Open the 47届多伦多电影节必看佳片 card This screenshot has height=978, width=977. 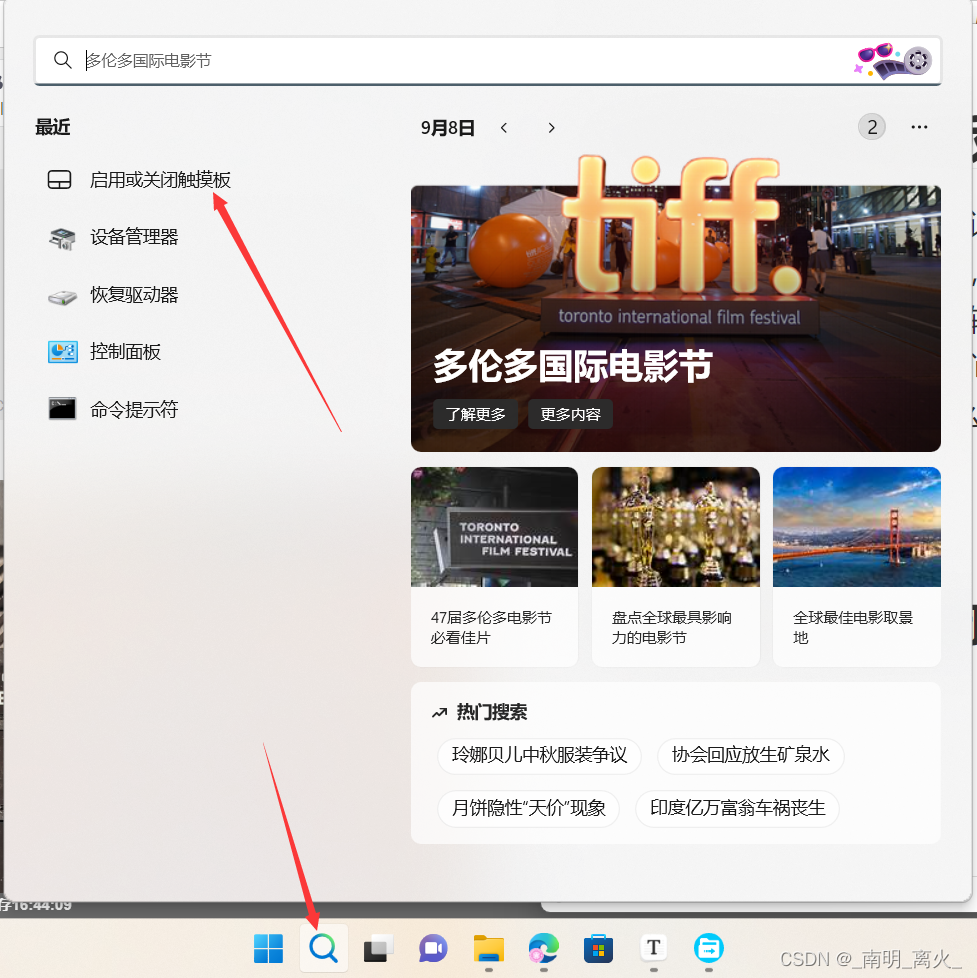(494, 566)
